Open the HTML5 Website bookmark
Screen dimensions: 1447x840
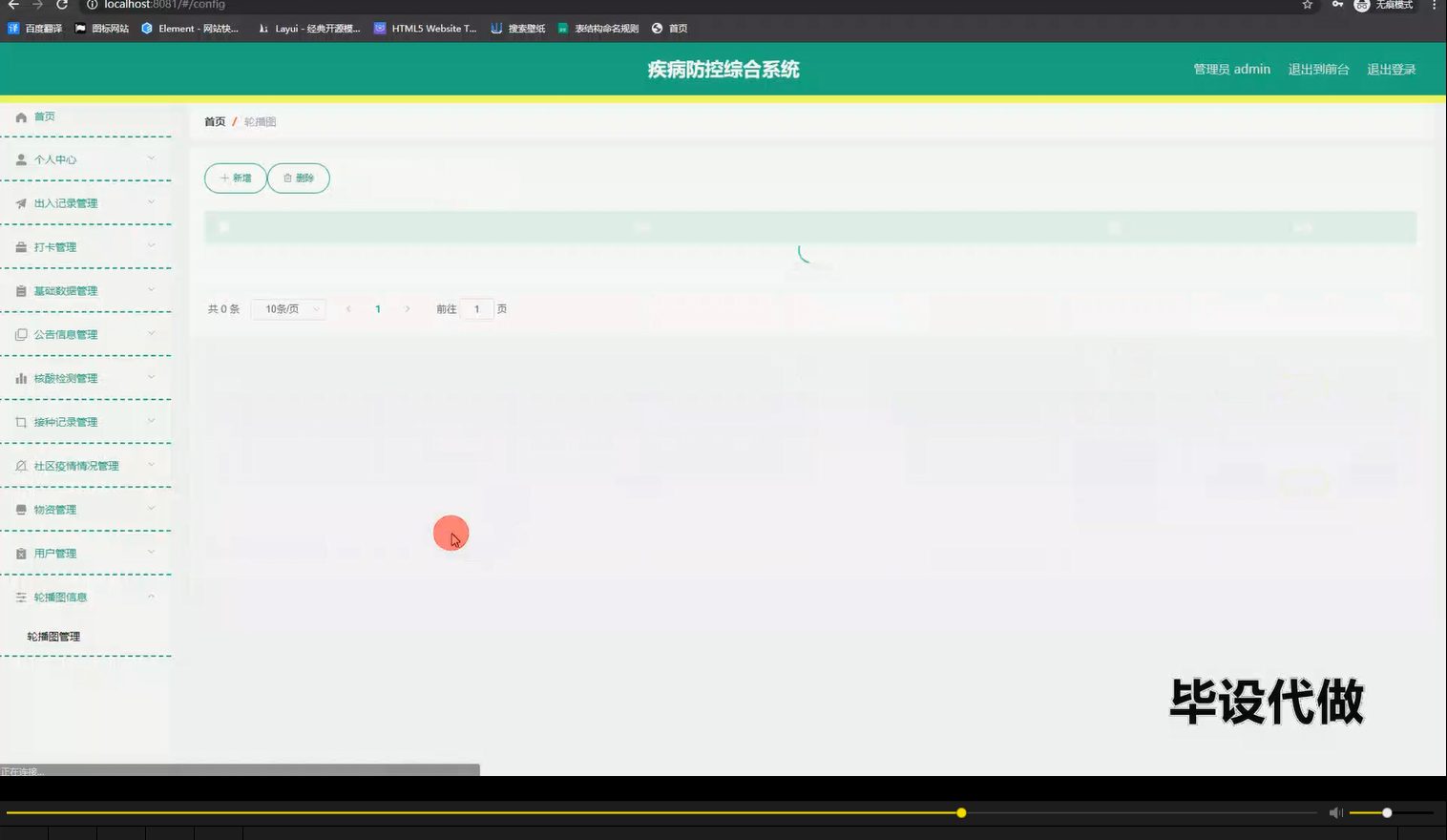[426, 29]
